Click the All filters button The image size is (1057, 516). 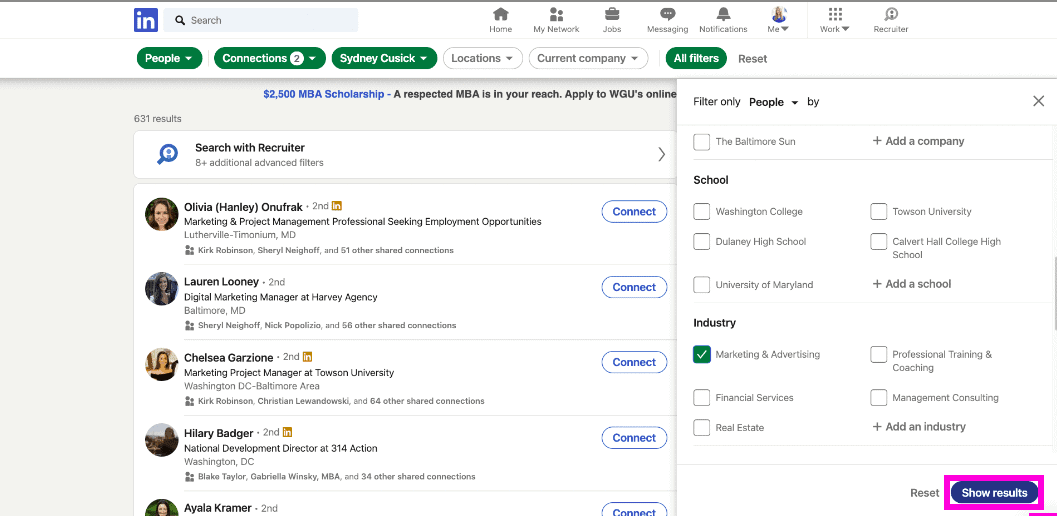[696, 58]
